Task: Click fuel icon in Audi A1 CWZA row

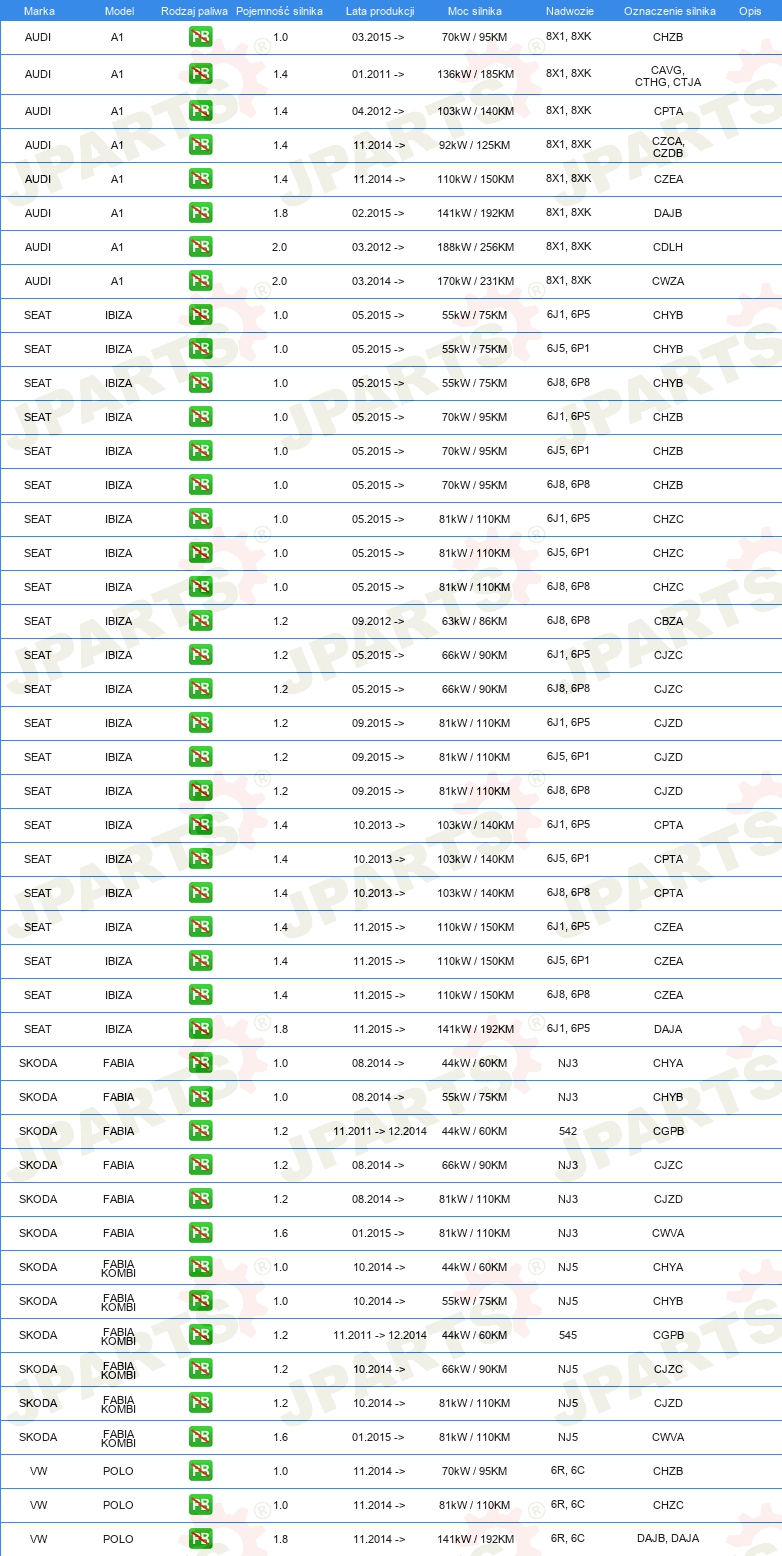Action: pyautogui.click(x=200, y=281)
